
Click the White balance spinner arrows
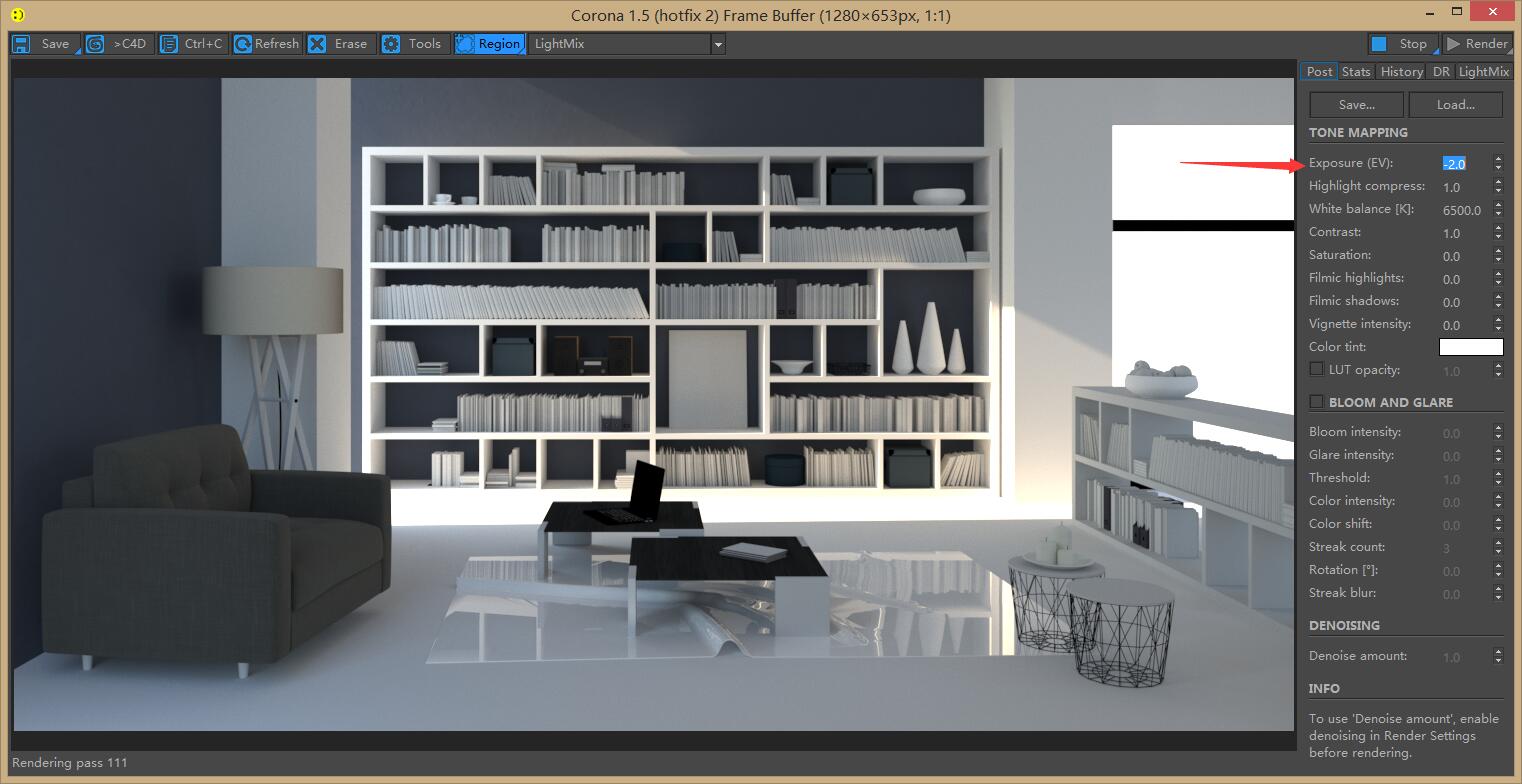click(x=1498, y=210)
